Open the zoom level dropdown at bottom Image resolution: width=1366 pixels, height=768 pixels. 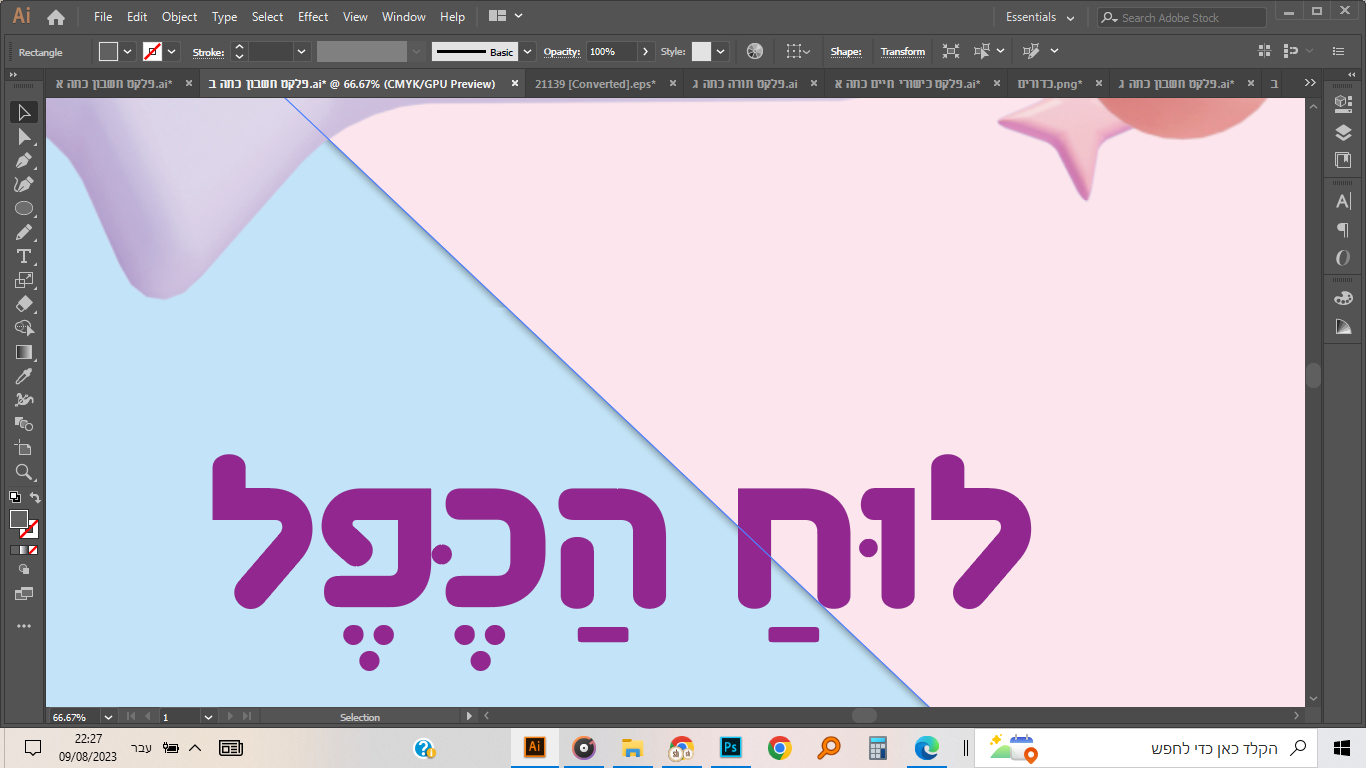point(108,717)
